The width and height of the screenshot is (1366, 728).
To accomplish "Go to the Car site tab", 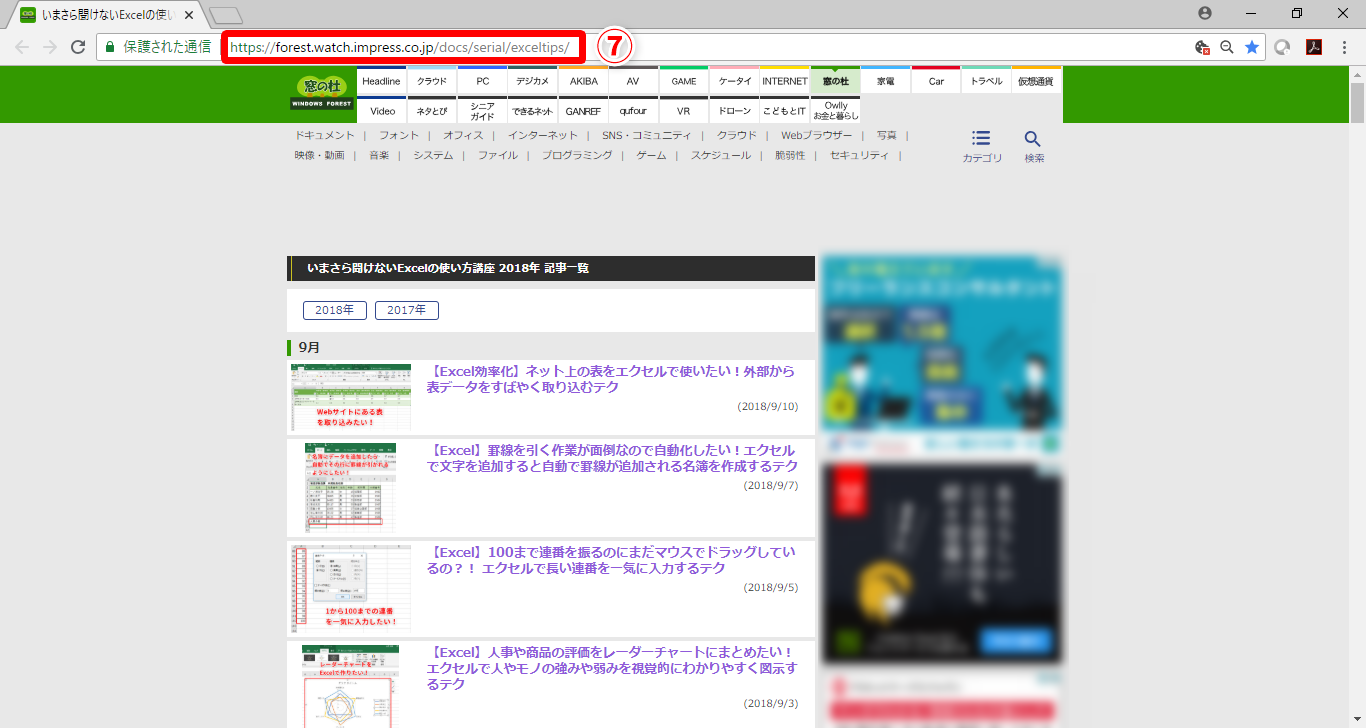I will pyautogui.click(x=936, y=81).
